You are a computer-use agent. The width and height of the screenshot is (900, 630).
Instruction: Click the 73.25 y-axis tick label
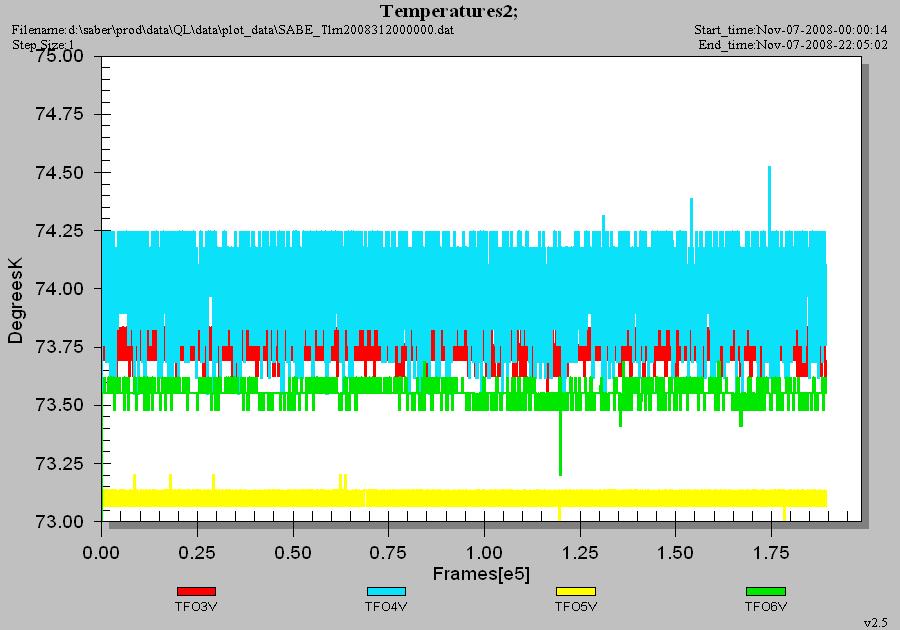pyautogui.click(x=60, y=464)
